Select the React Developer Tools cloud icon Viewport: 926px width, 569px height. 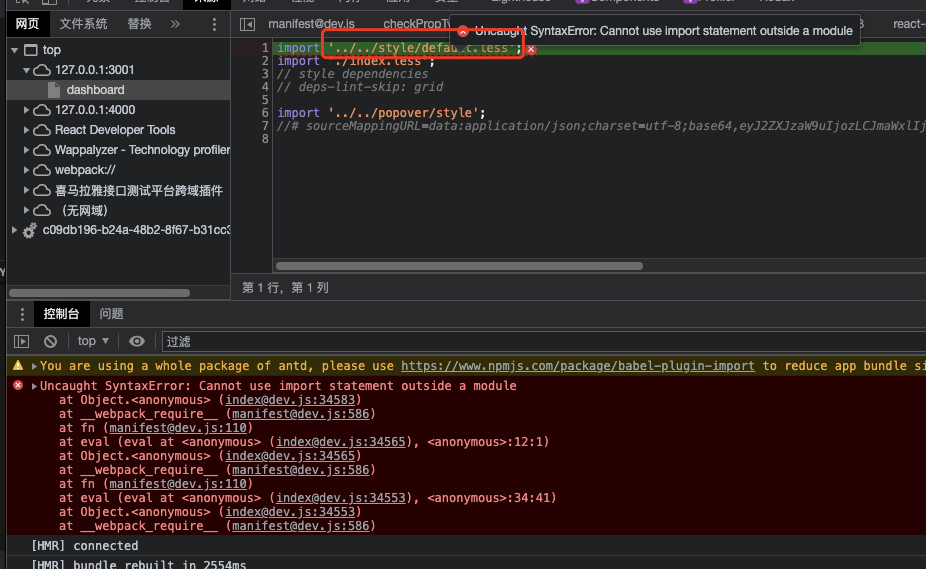tap(42, 130)
